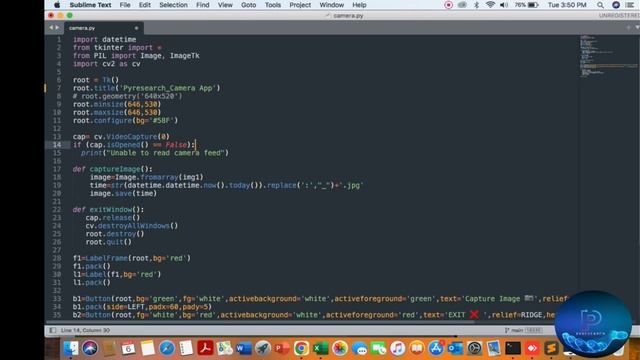Click the horizontal scrollbar in the editor
The image size is (640, 360).
(261, 322)
